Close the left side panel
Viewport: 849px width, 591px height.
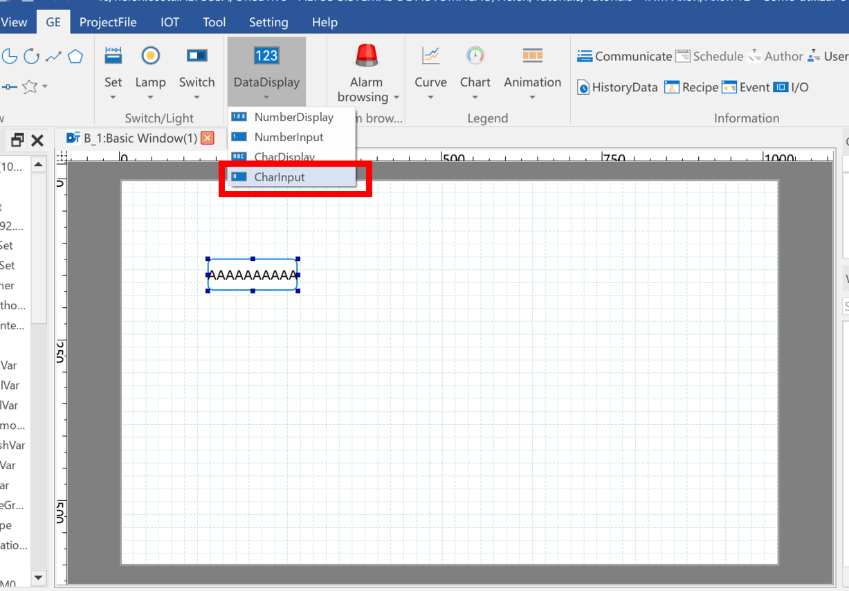(x=37, y=140)
